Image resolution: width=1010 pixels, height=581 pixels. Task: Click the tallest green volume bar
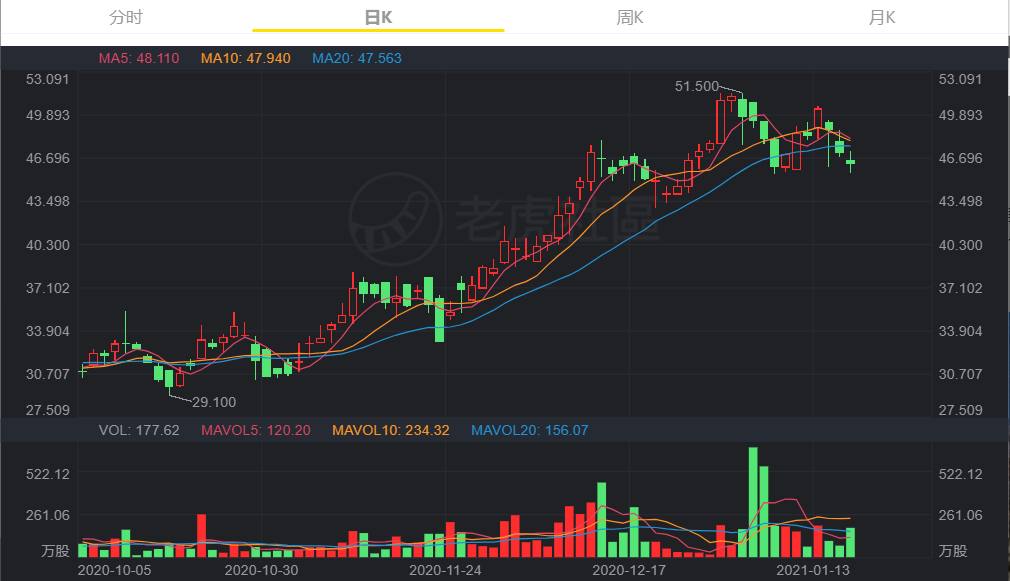(x=753, y=502)
